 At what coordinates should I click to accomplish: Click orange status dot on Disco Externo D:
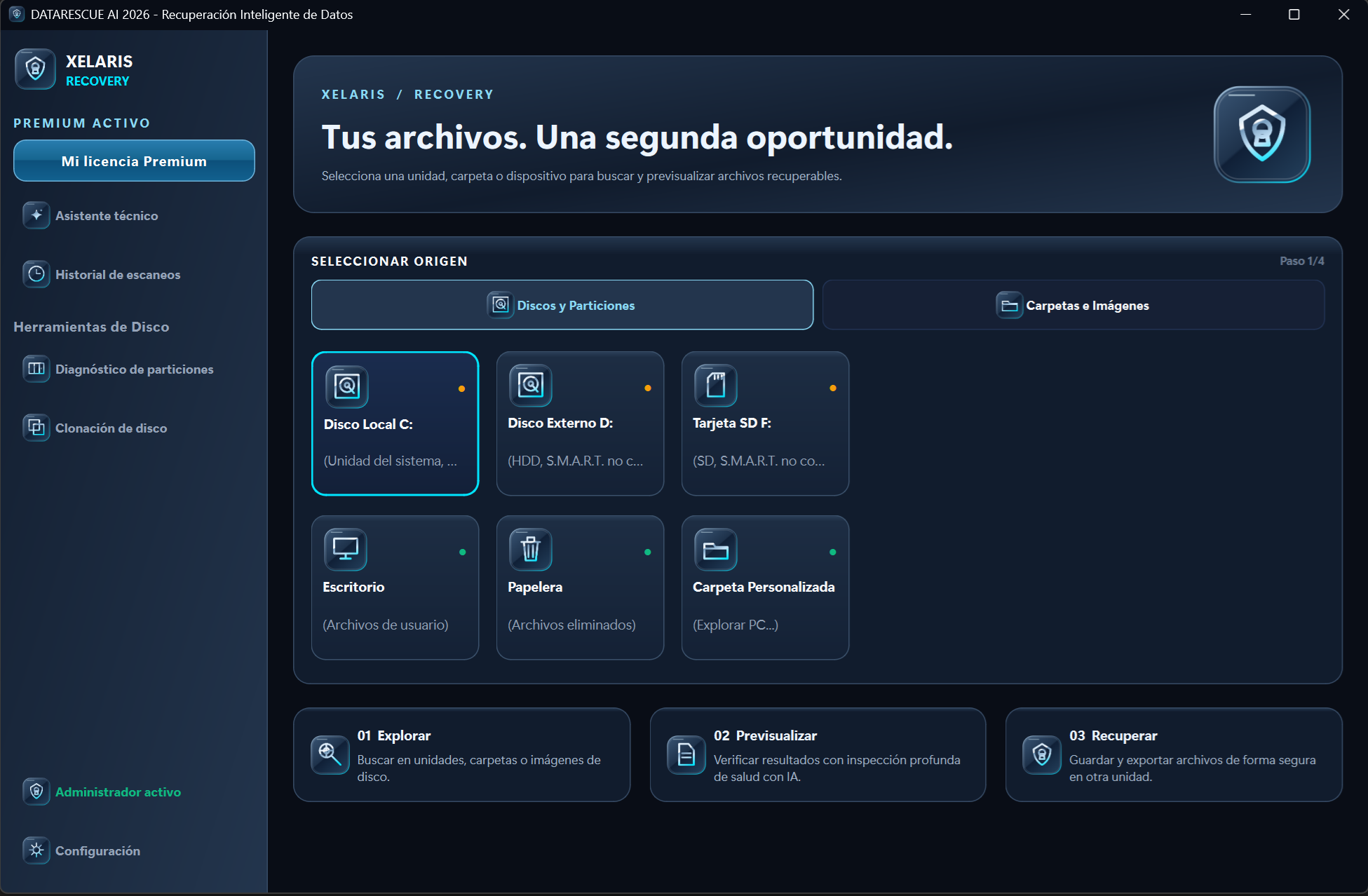click(x=648, y=388)
